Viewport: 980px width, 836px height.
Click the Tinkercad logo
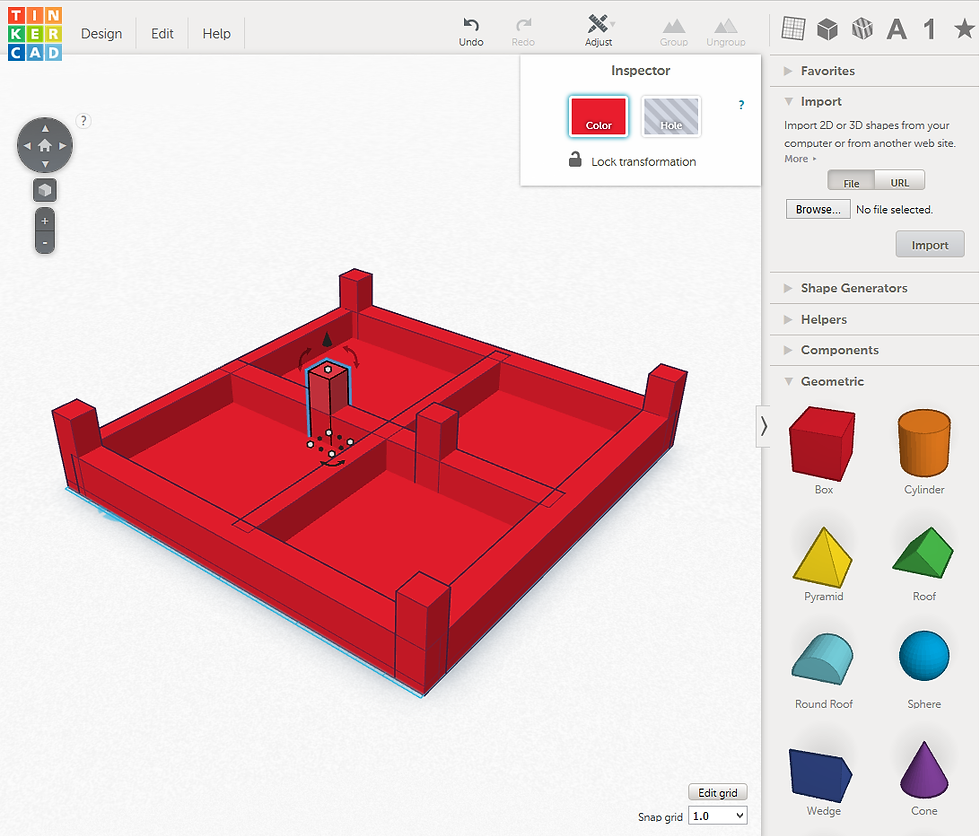pos(35,34)
